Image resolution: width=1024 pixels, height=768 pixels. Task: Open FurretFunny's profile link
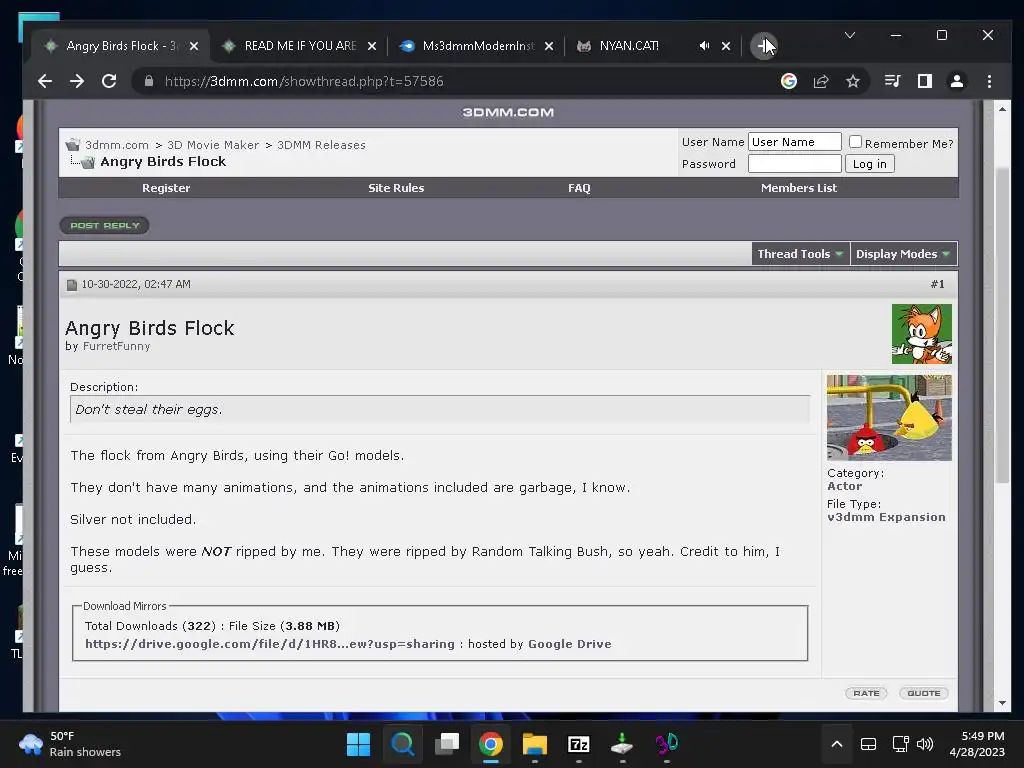(116, 346)
